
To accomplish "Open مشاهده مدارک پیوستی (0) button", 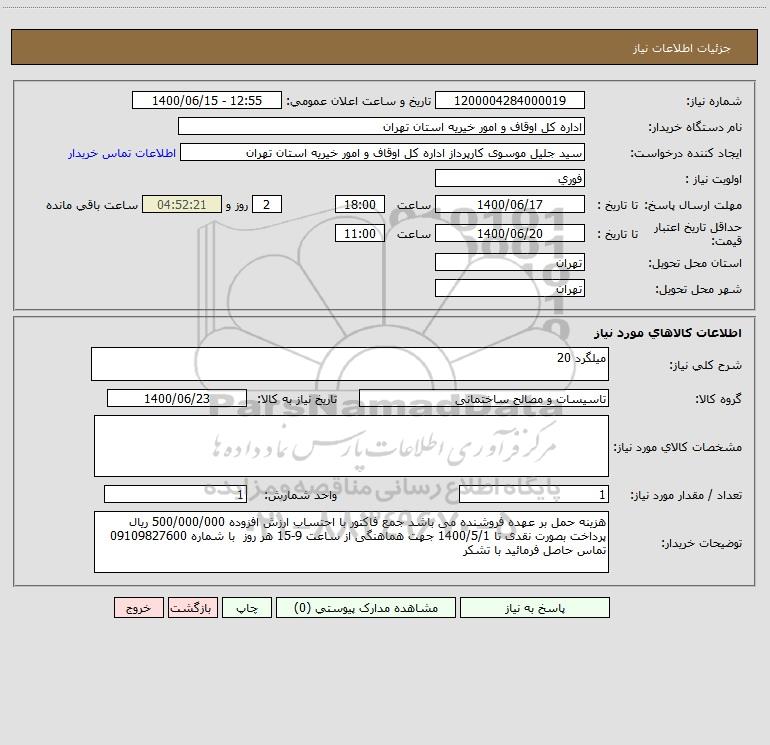I will click(366, 607).
